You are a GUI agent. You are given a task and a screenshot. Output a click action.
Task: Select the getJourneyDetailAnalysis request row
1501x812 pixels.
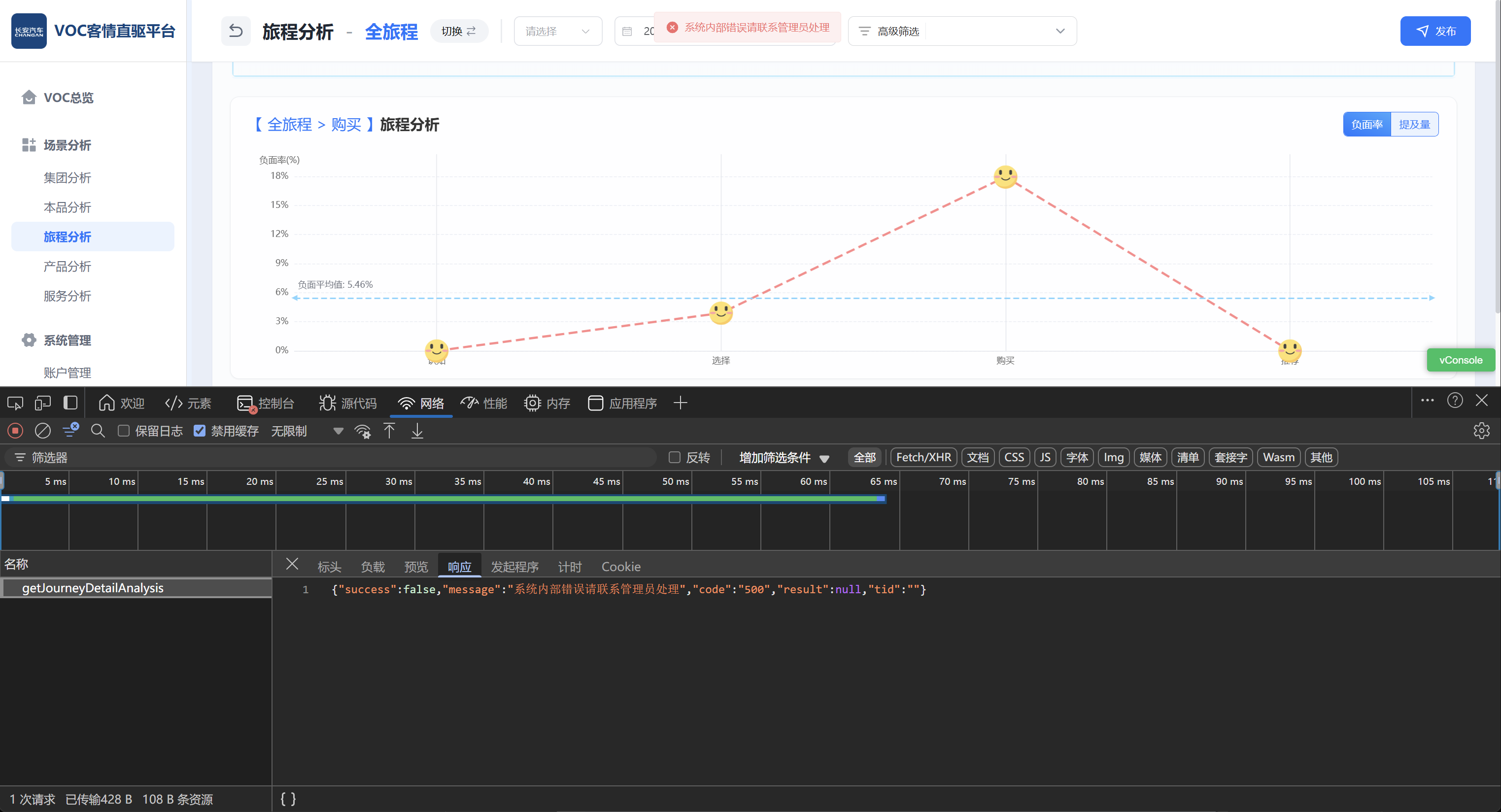tap(93, 588)
